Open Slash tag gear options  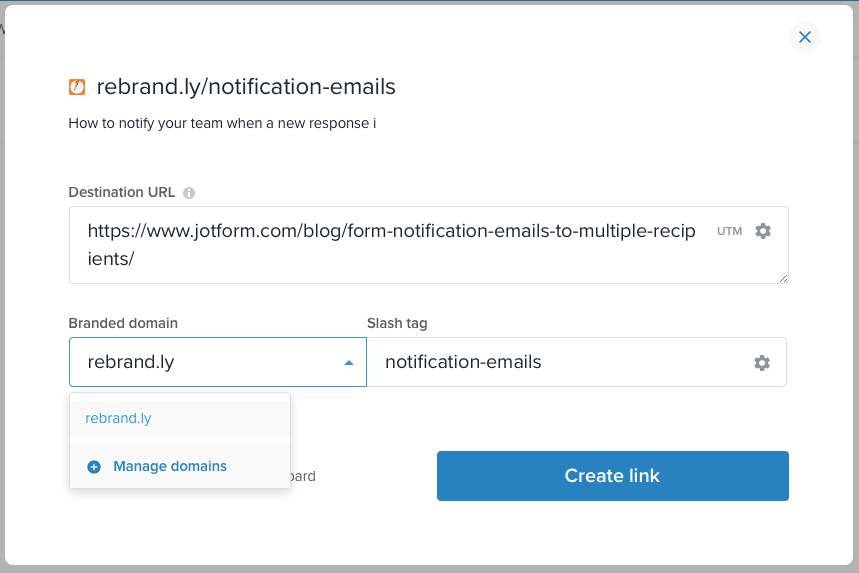point(762,363)
